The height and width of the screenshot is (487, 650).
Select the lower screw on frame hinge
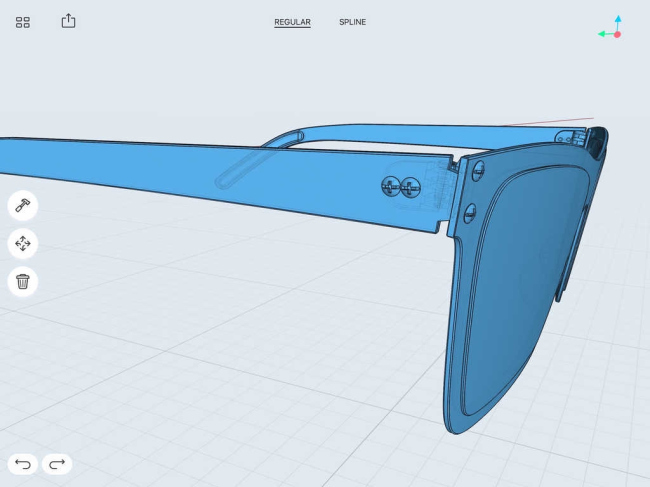[469, 210]
